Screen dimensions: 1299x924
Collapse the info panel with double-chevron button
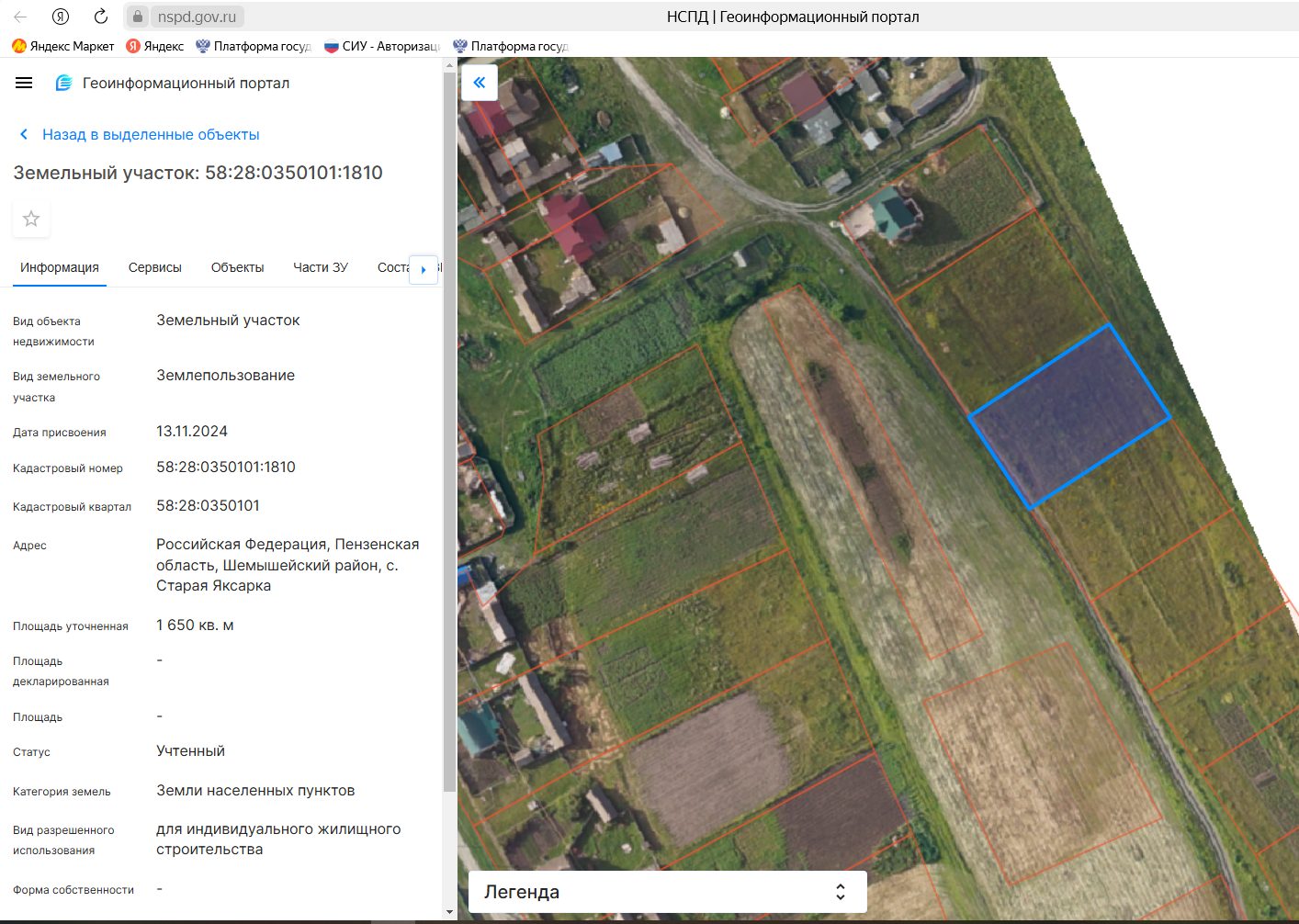click(479, 83)
